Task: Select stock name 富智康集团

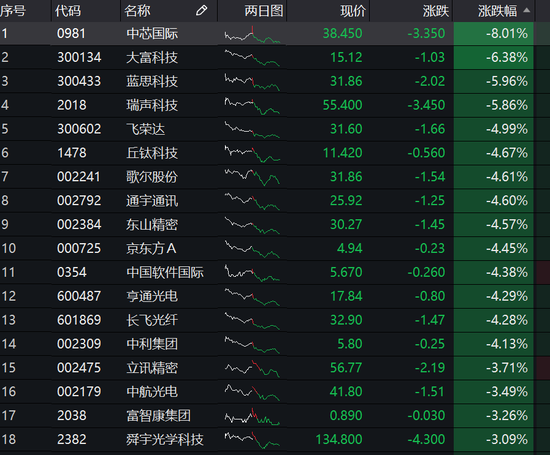Action: [159, 416]
